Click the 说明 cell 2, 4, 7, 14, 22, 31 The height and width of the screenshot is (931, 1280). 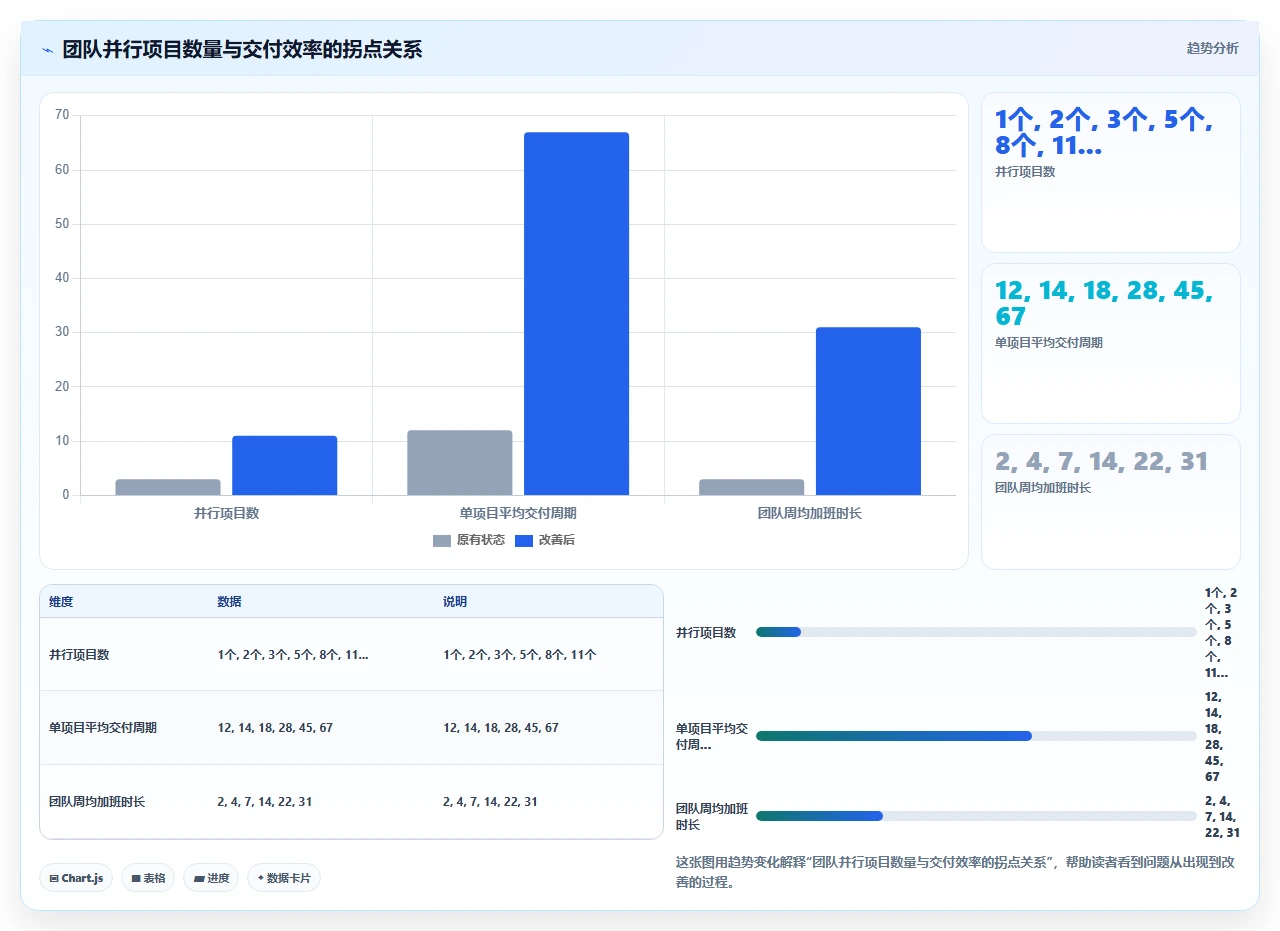(490, 802)
